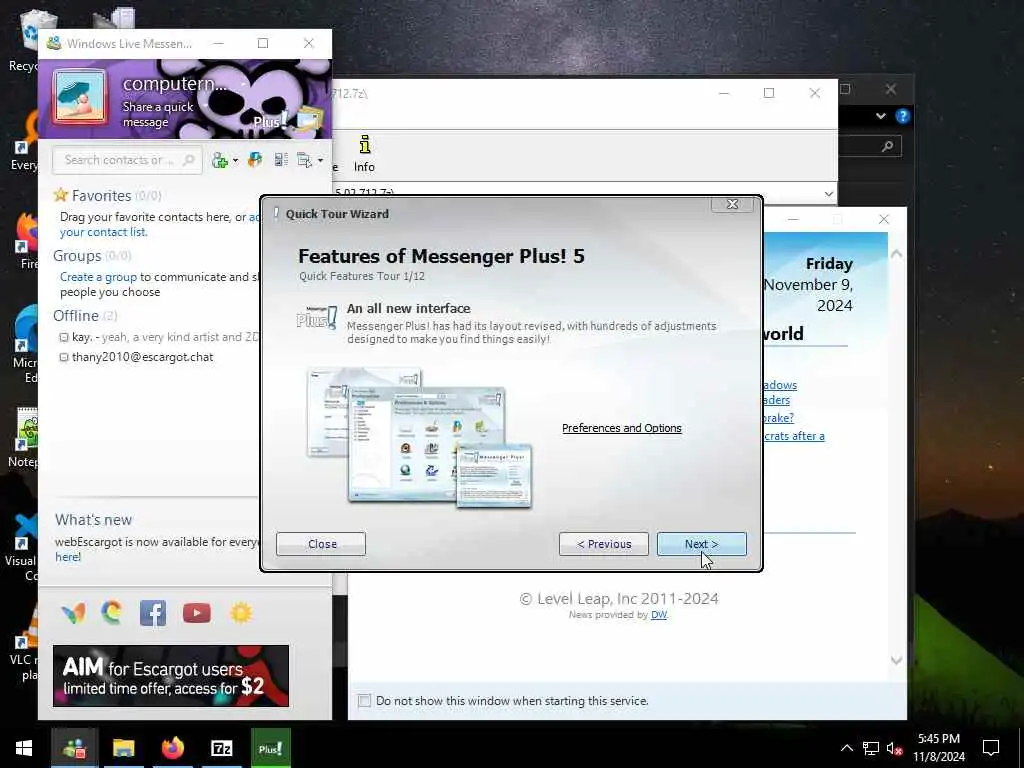1024x768 pixels.
Task: Open the 7-Zip address path dropdown
Action: pos(829,194)
